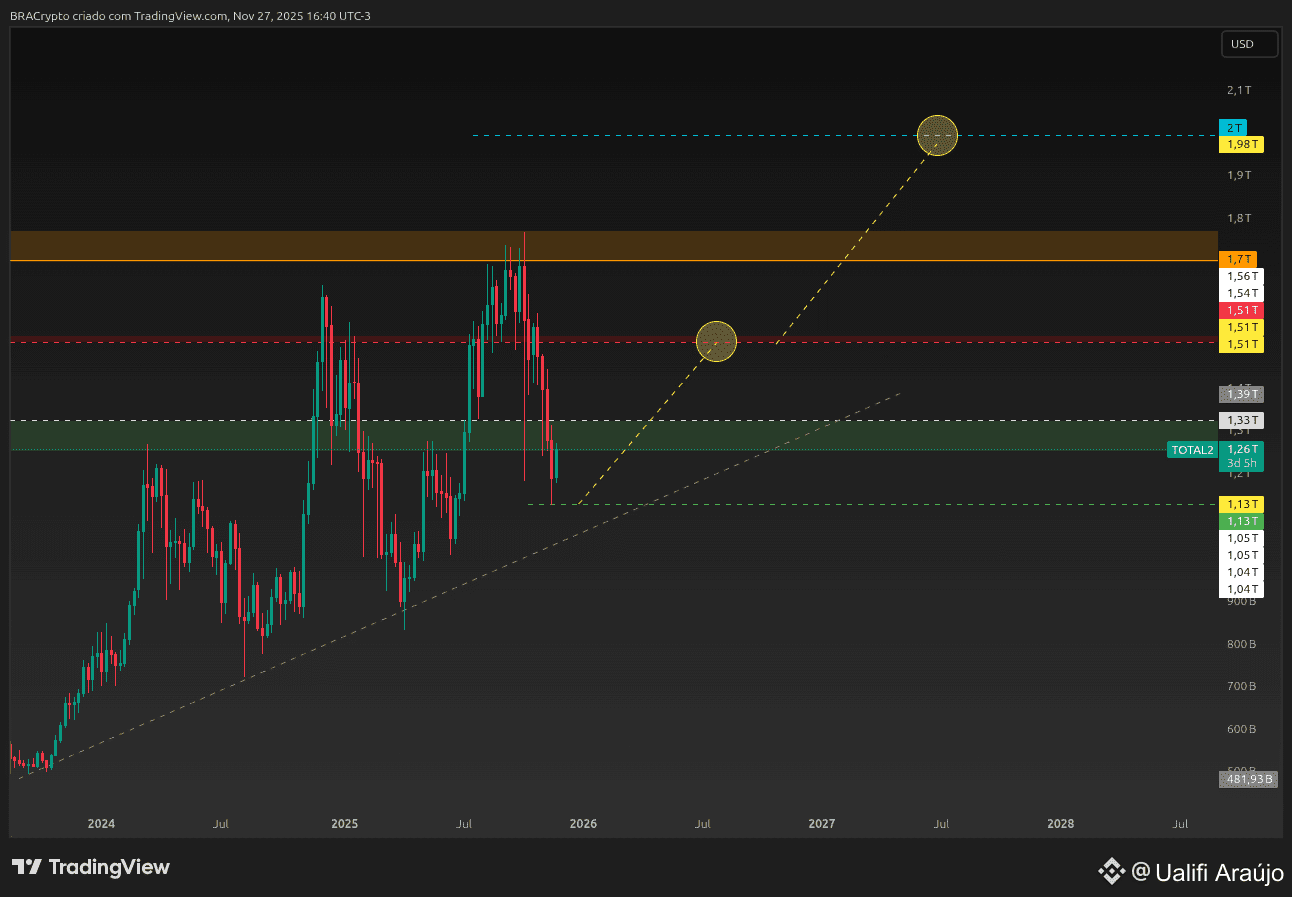1292x897 pixels.
Task: Click the Binance logo icon
Action: (x=1112, y=872)
